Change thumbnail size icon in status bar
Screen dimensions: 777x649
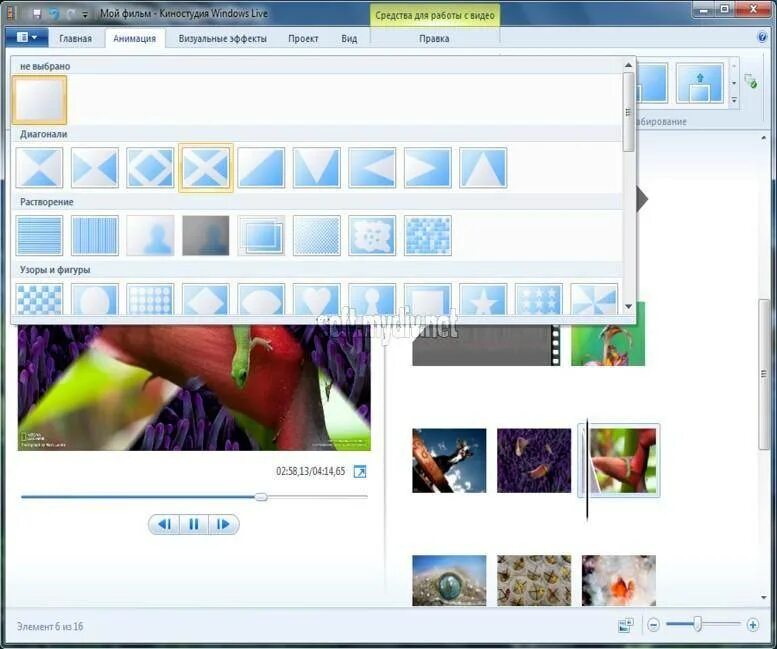tap(626, 625)
